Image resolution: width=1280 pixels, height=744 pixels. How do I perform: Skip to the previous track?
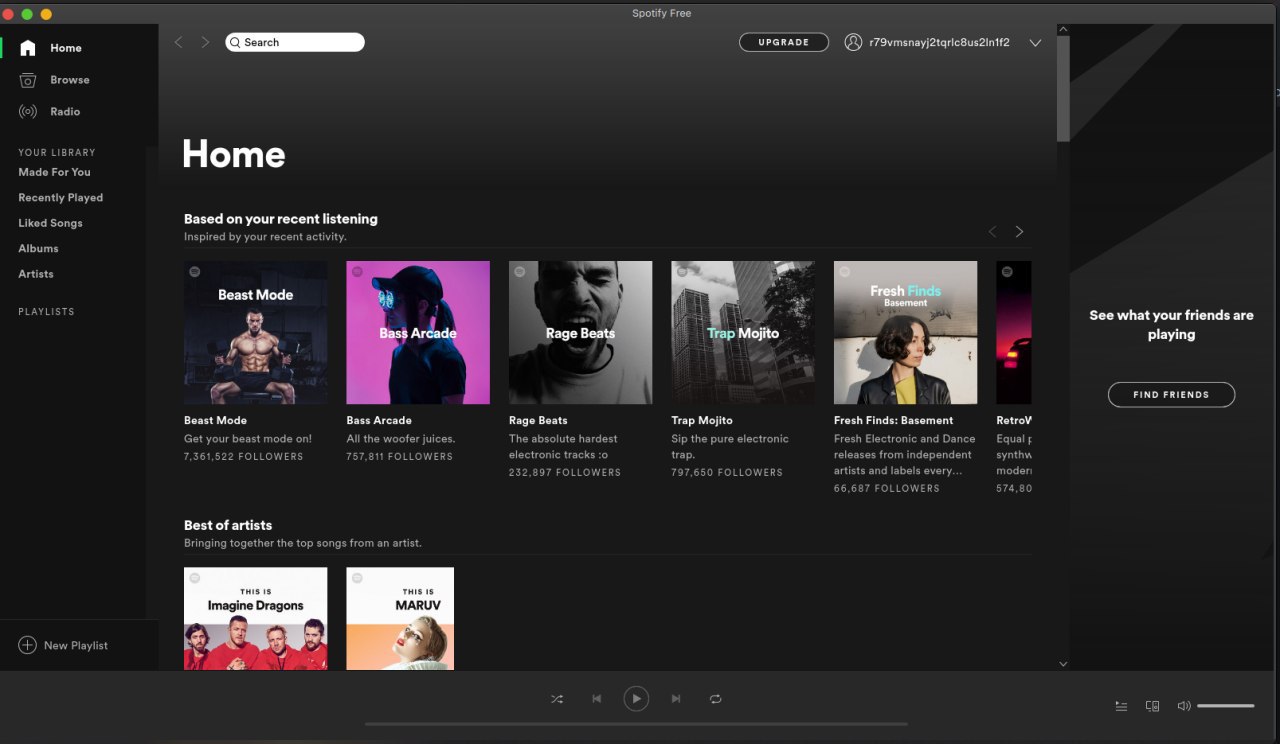coord(597,699)
